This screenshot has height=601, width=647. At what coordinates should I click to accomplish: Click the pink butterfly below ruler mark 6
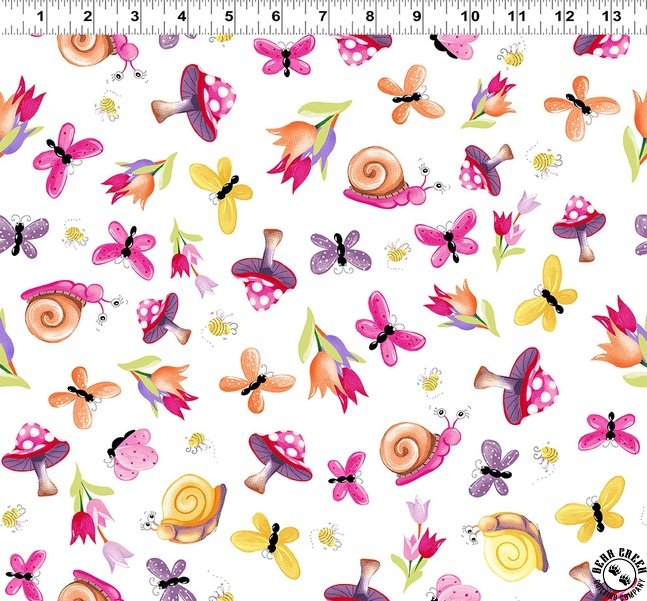284,56
